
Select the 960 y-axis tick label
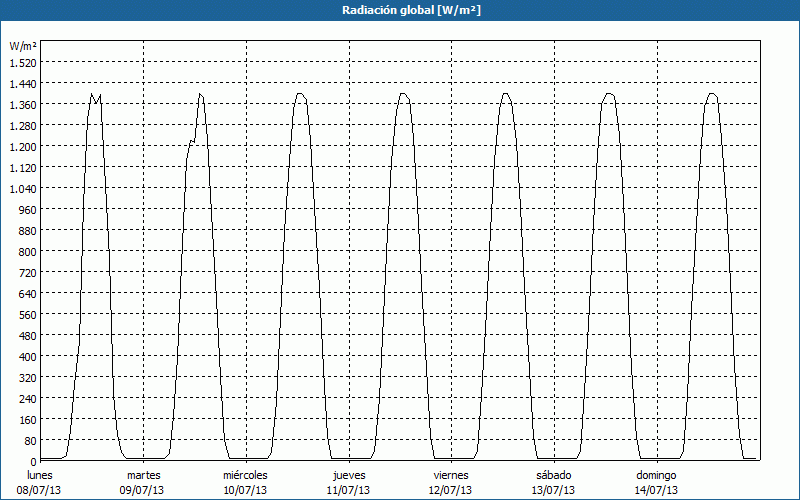[26, 210]
